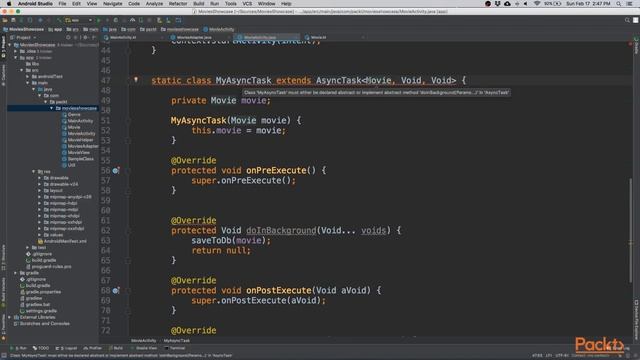Viewport: 640px width, 360px height.
Task: Open the Util class file
Action: click(71, 165)
